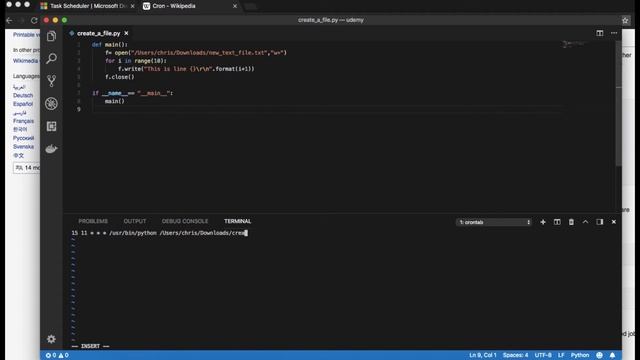640x360 pixels.
Task: Open the Source Control view
Action: pos(51,81)
